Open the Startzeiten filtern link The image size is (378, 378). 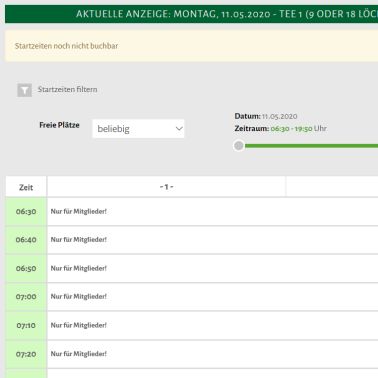point(67,89)
